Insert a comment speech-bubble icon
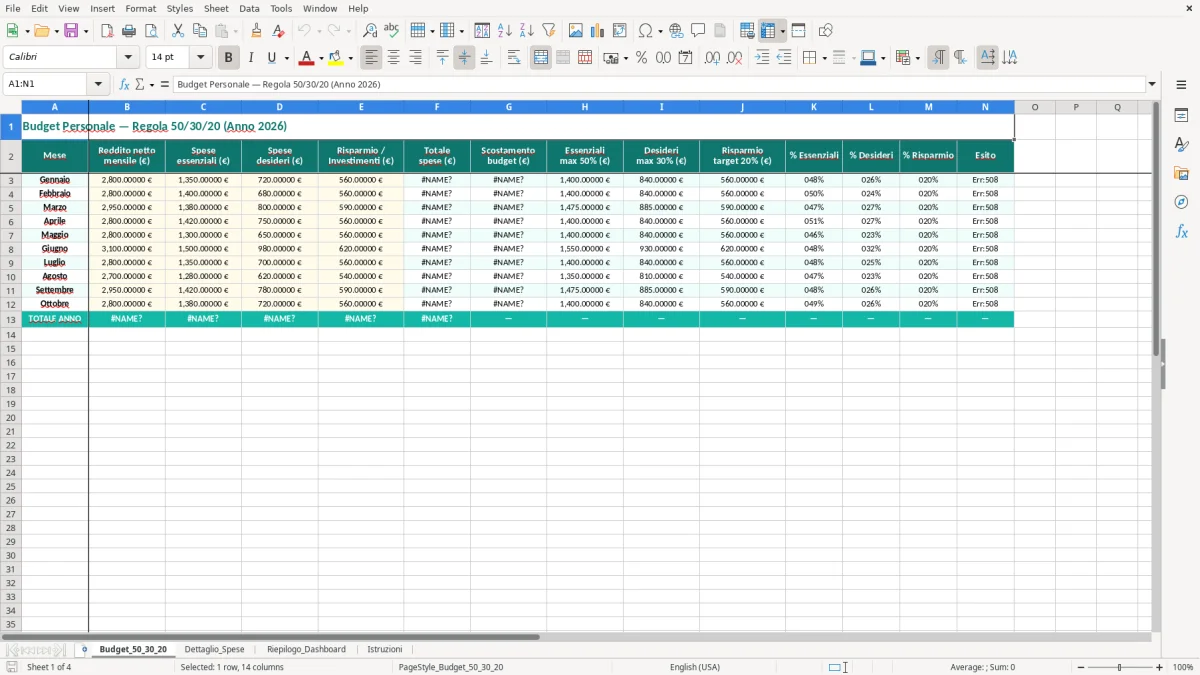Screen dimensions: 1200x675 pos(698,31)
